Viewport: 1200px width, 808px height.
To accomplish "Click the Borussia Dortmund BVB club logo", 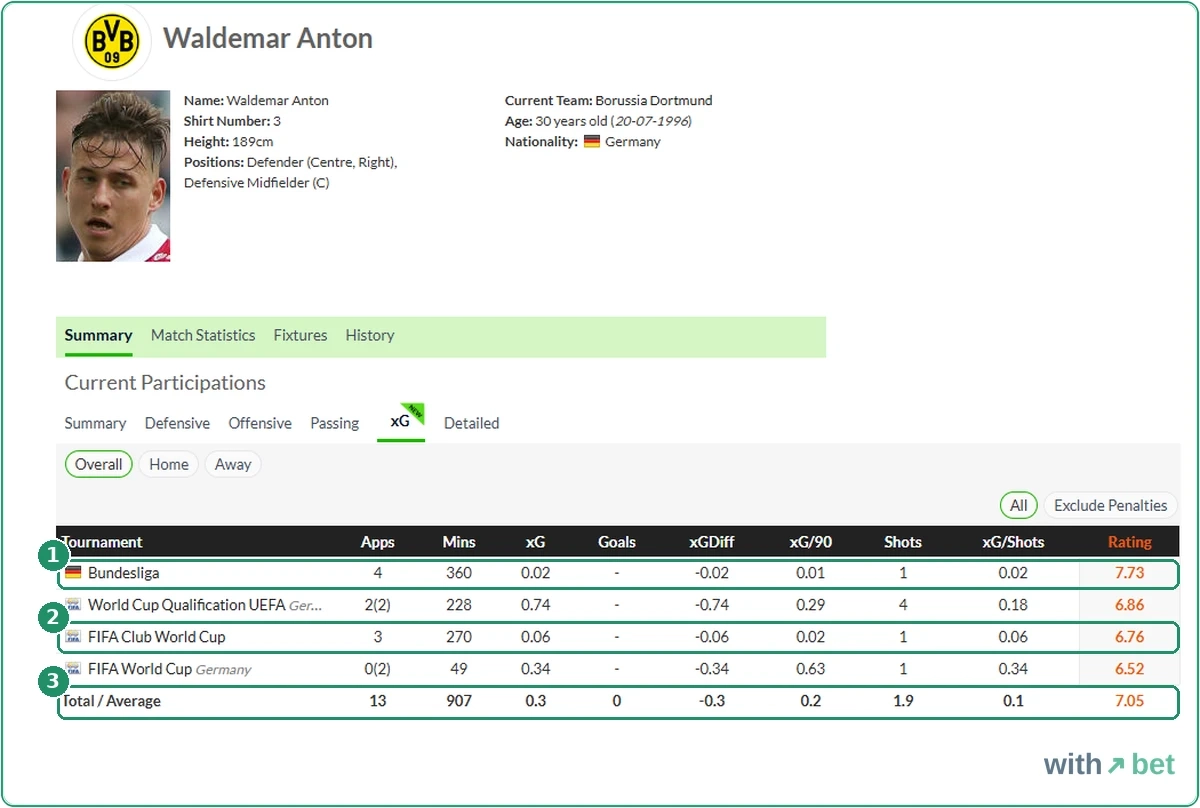I will 112,40.
